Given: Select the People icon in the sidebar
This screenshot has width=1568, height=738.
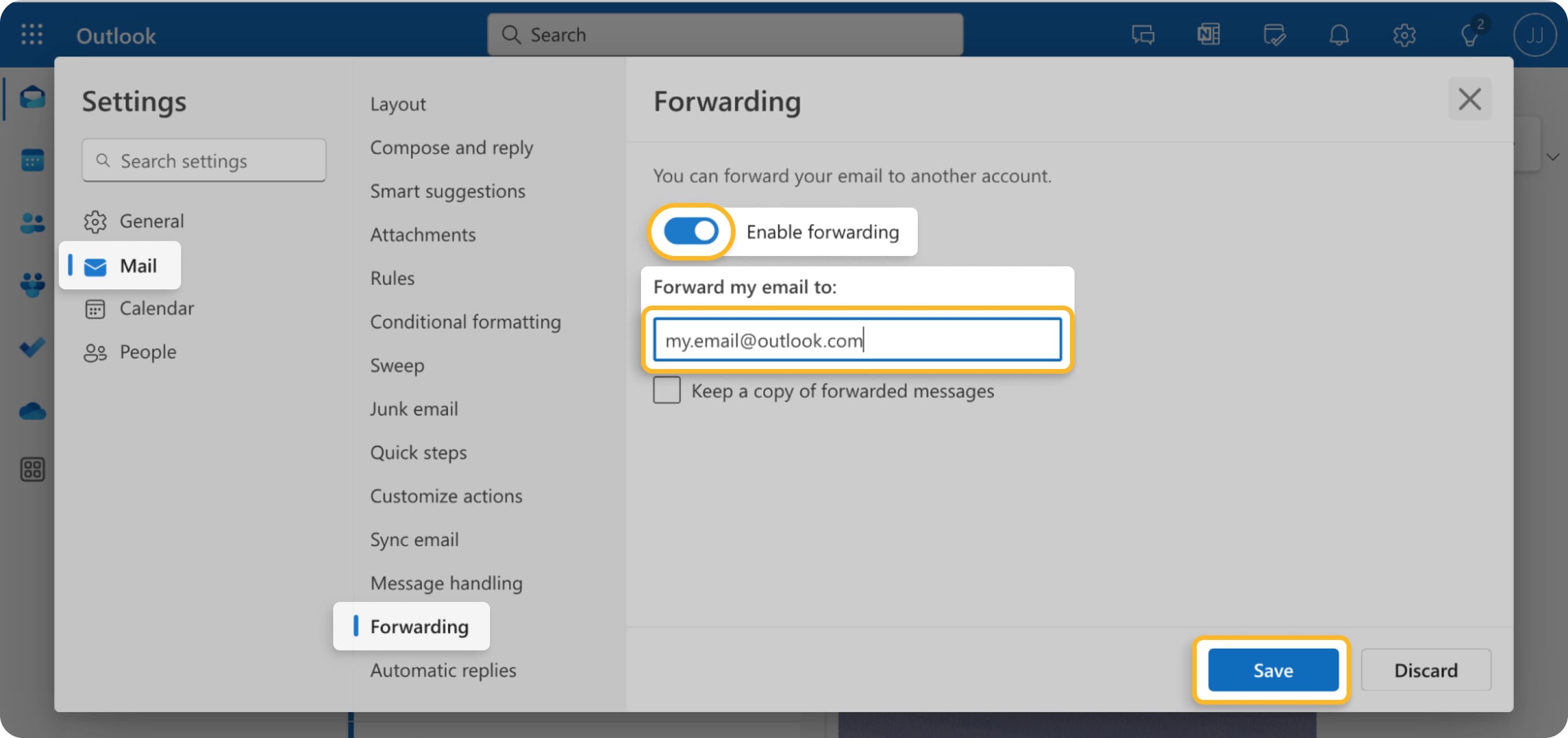Looking at the screenshot, I should pyautogui.click(x=32, y=222).
